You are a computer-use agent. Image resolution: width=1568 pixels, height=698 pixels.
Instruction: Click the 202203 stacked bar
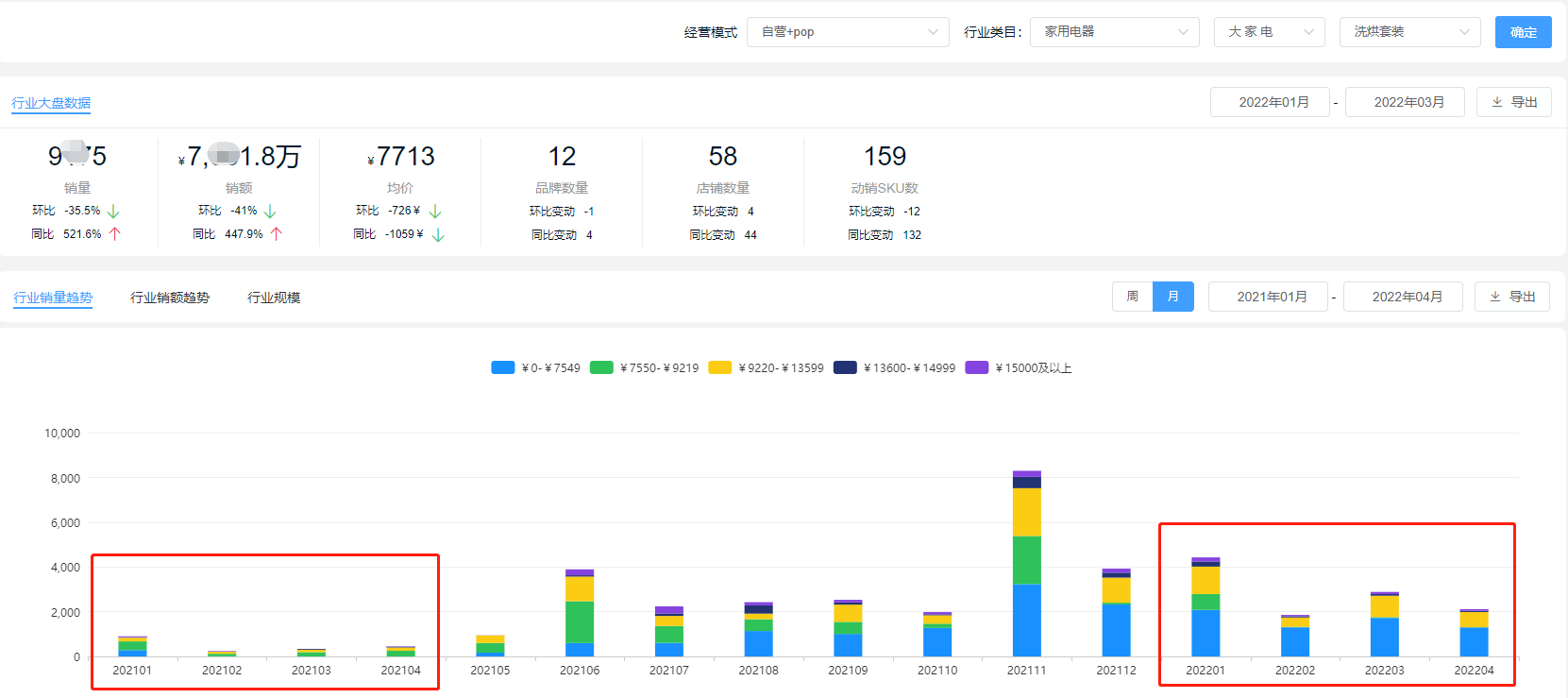tap(1385, 624)
